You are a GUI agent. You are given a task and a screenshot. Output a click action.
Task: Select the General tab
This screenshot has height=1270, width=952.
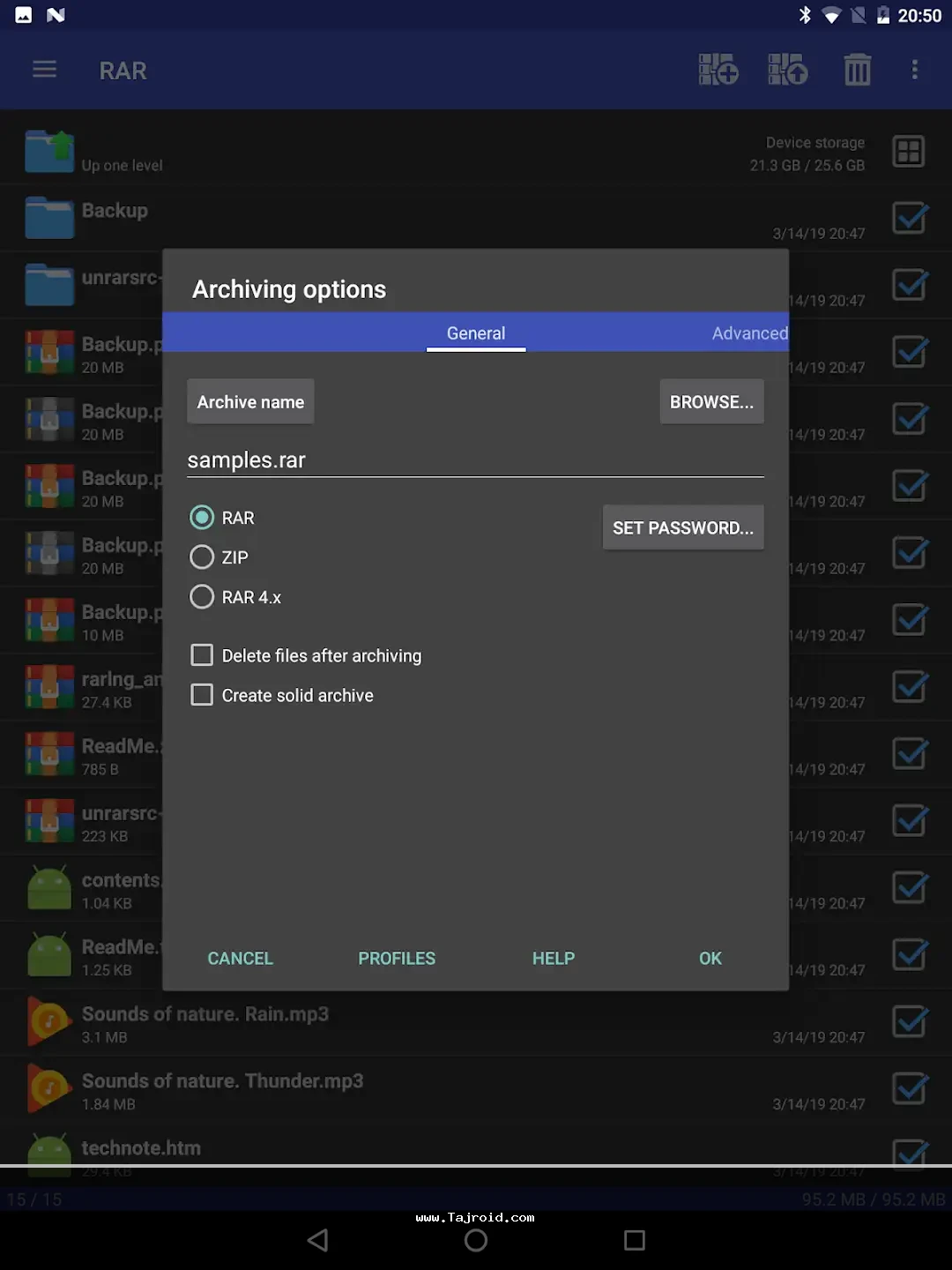pyautogui.click(x=476, y=333)
